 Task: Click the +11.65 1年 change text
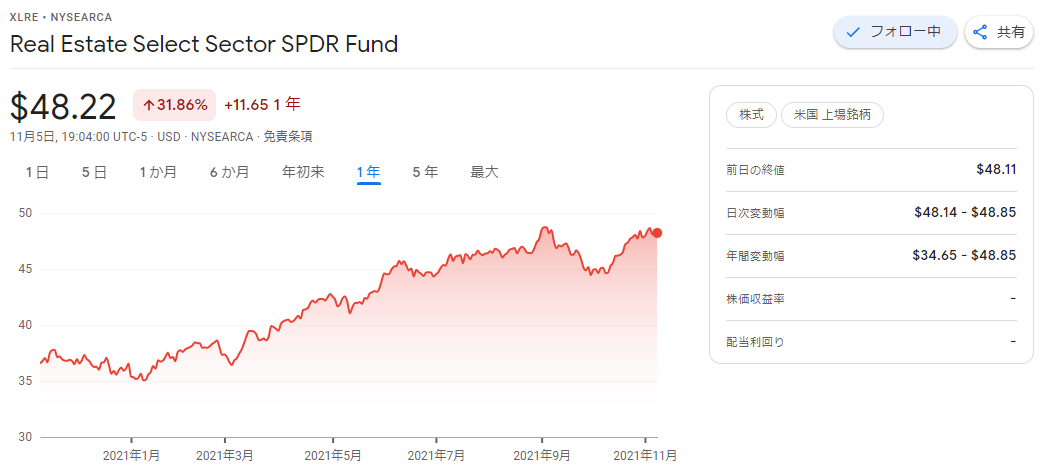(262, 105)
